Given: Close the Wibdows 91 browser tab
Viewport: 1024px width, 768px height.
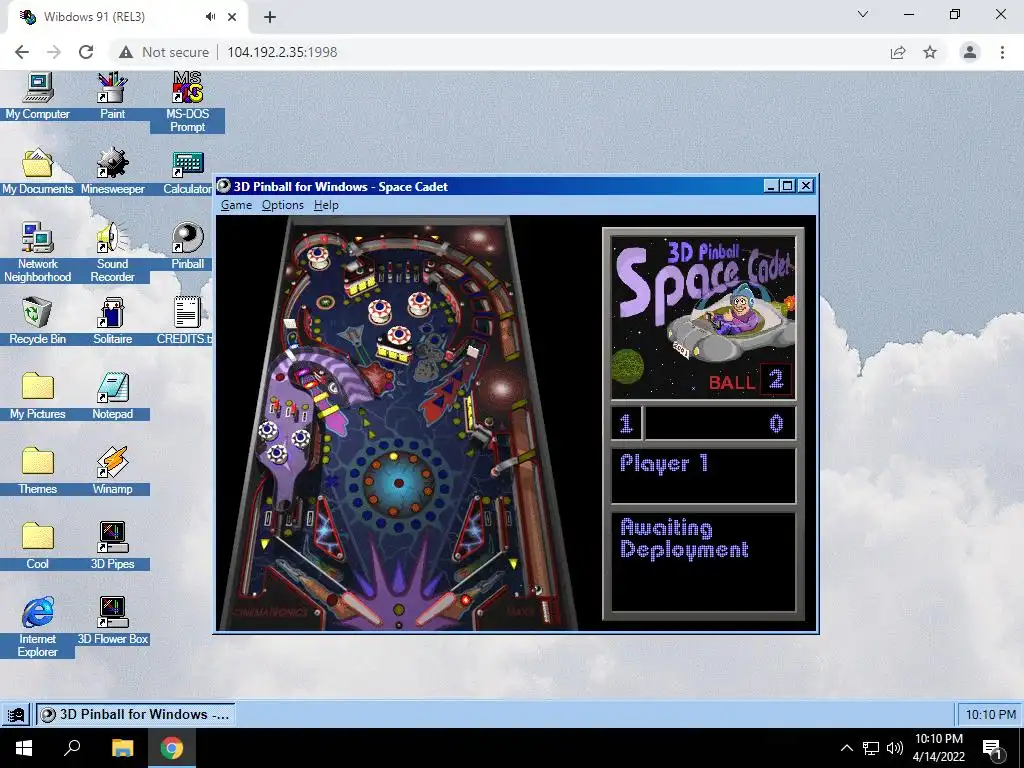Looking at the screenshot, I should pos(232,17).
